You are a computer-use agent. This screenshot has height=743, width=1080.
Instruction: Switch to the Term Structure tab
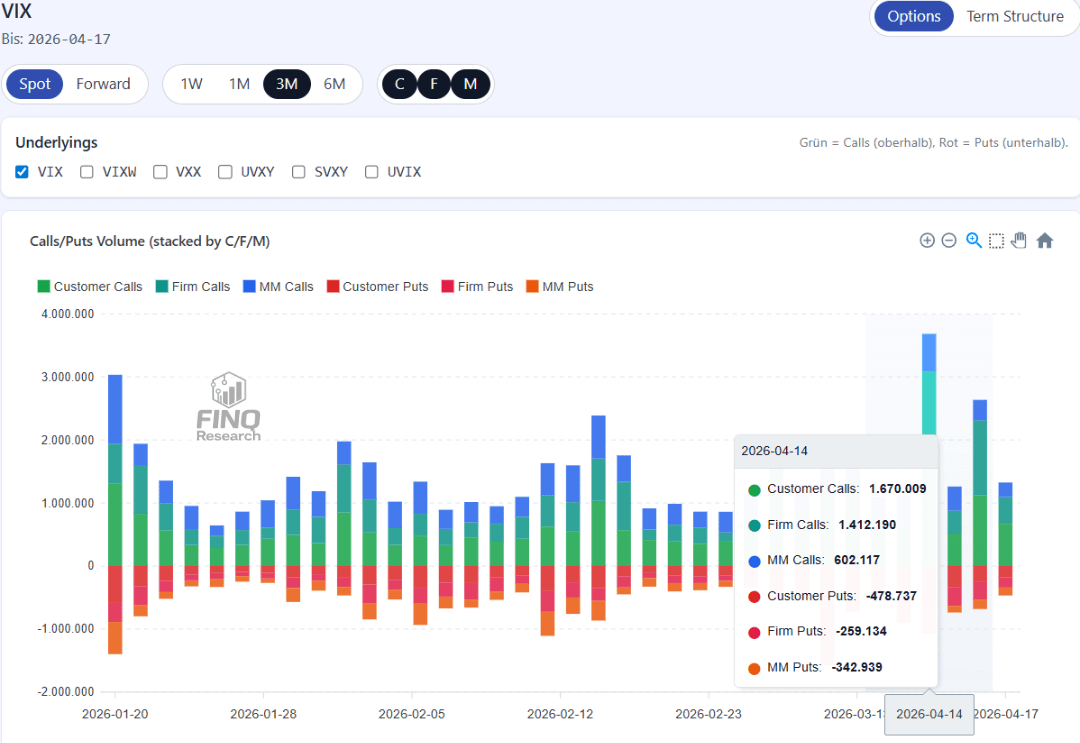tap(1014, 17)
